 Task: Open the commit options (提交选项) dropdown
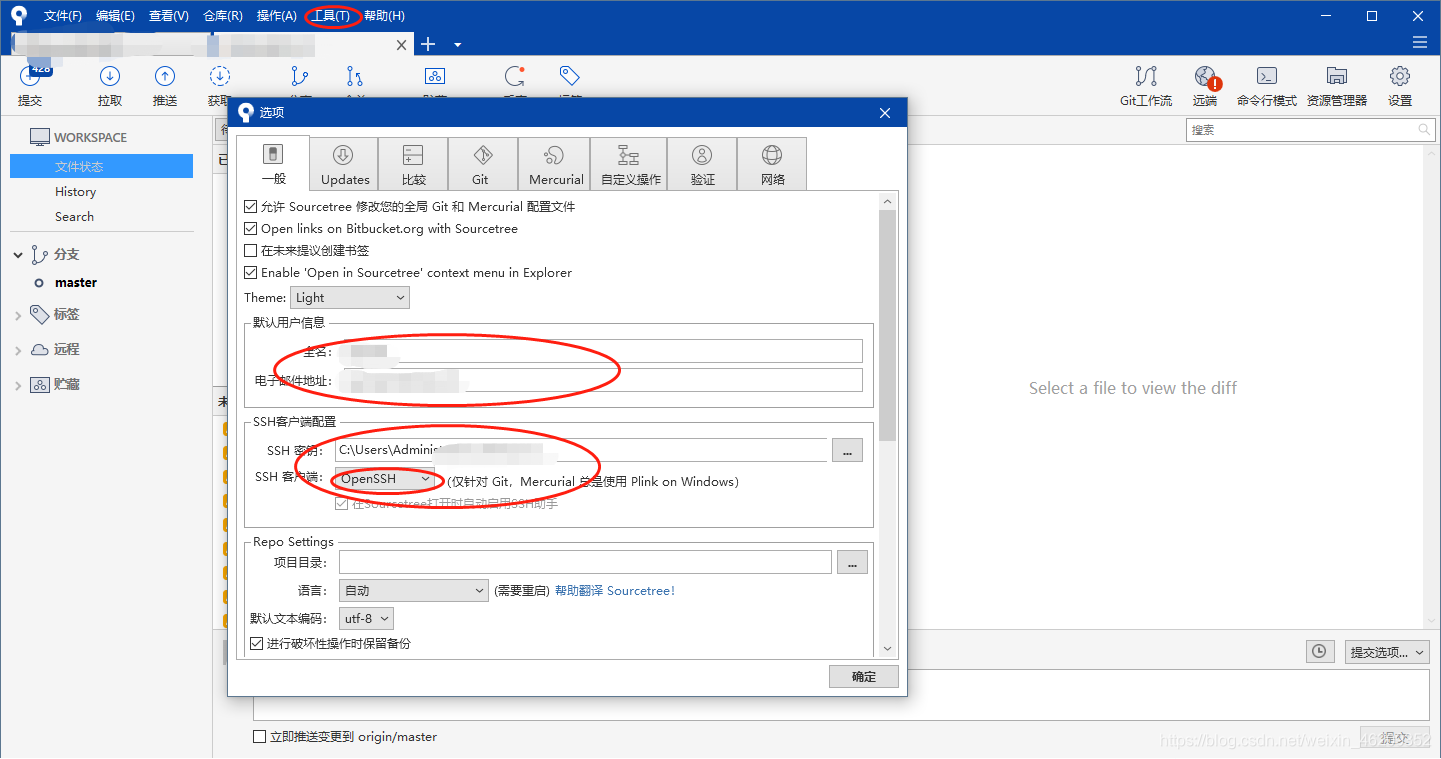[1387, 652]
